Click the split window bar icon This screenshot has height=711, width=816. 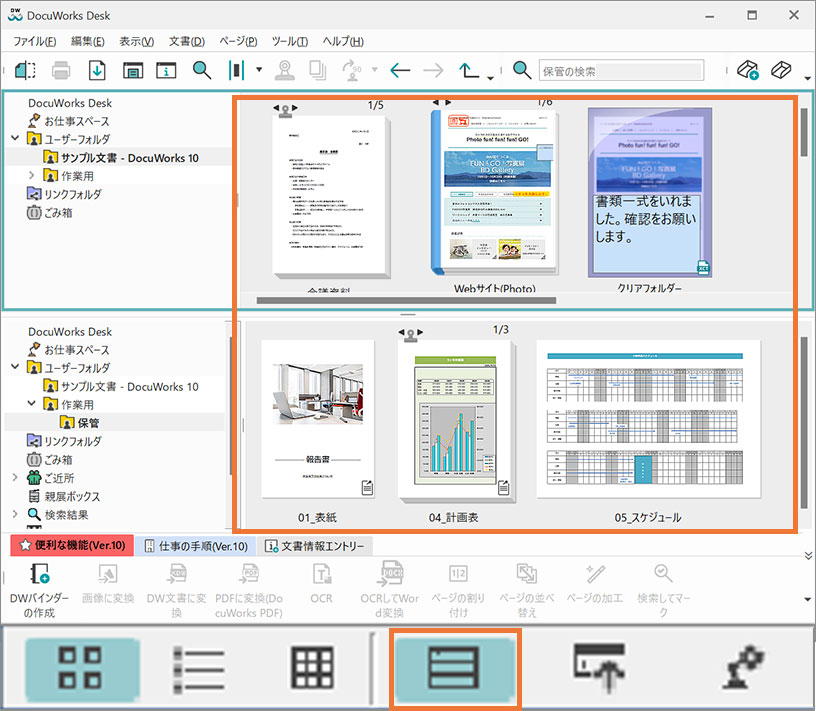click(x=236, y=70)
